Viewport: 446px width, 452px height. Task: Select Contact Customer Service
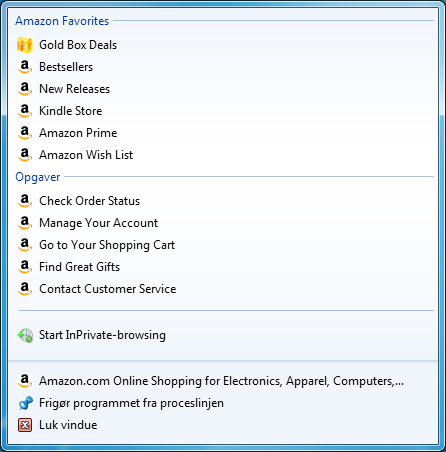108,289
